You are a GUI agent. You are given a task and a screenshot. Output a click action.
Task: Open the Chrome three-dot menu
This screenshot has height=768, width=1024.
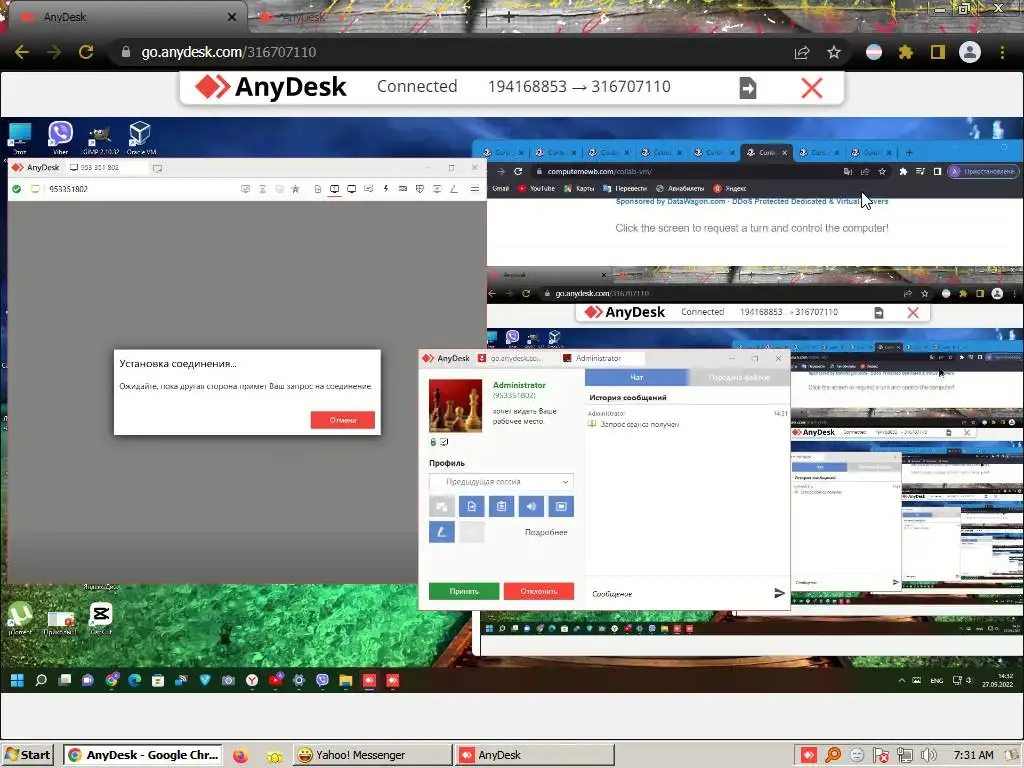point(1002,52)
